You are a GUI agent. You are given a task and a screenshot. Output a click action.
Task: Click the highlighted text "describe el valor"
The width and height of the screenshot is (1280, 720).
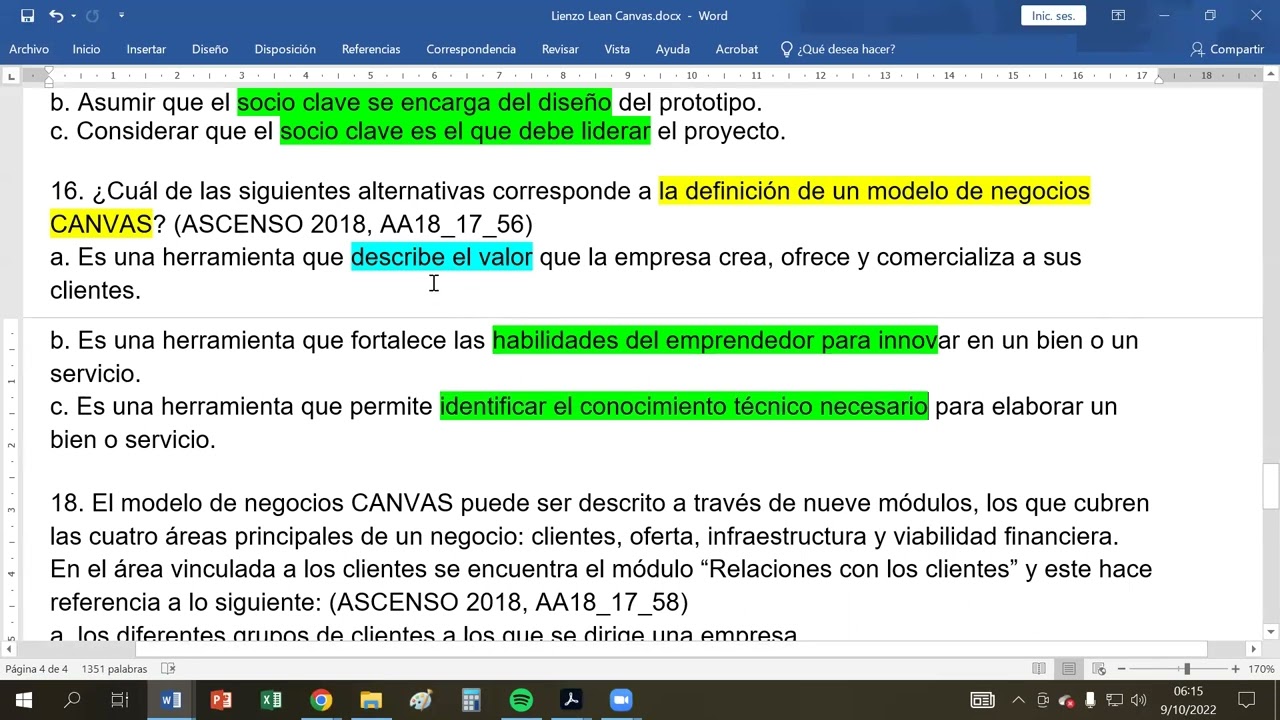pyautogui.click(x=441, y=257)
